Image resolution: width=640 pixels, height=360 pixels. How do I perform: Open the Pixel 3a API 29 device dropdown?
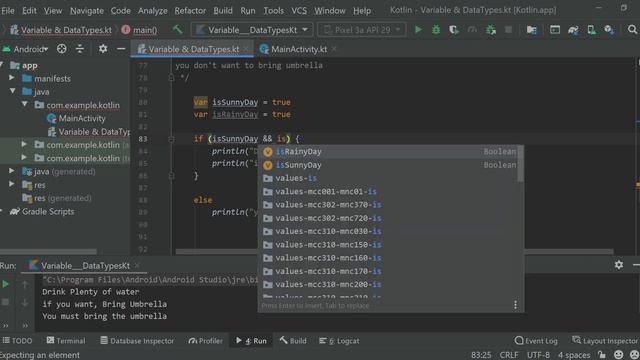coord(362,30)
